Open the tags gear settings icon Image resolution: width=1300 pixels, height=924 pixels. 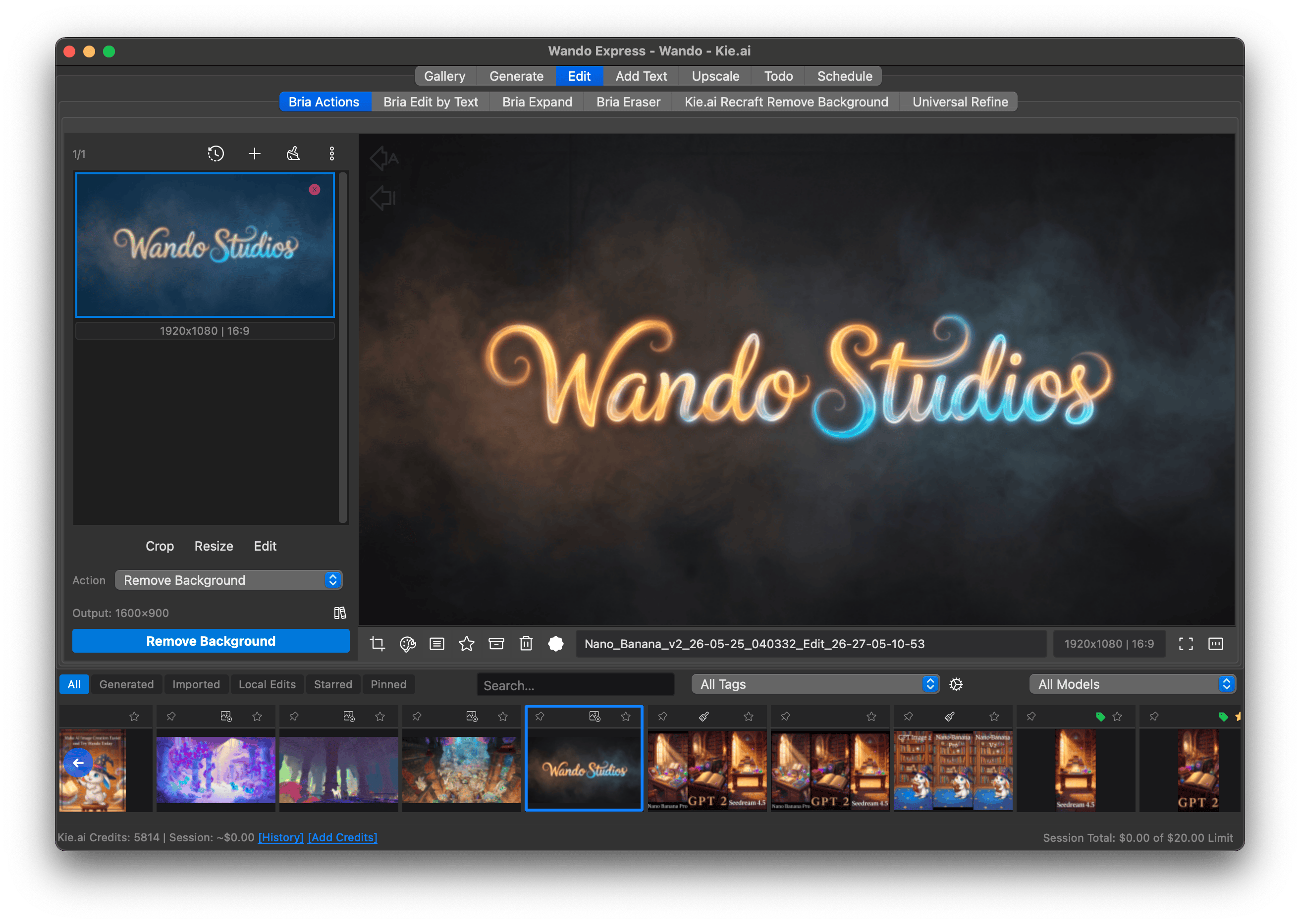(956, 684)
